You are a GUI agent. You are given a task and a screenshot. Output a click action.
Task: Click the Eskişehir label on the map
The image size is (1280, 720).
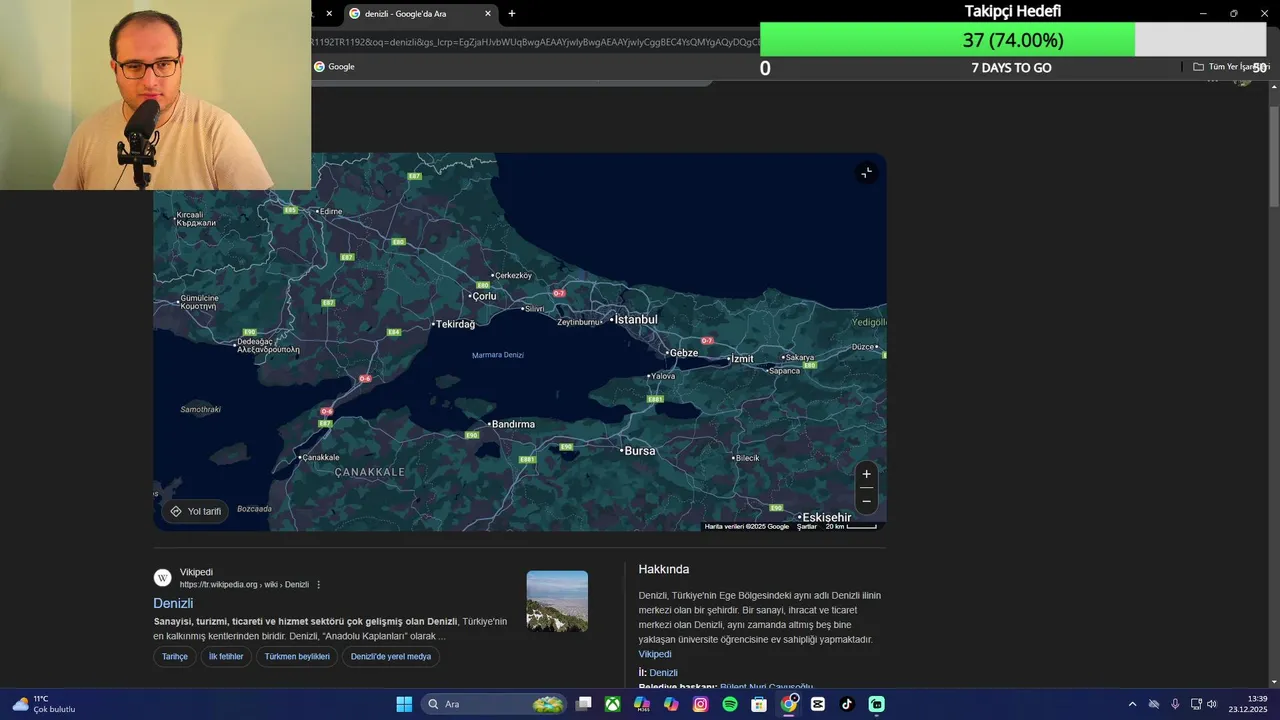coord(827,518)
